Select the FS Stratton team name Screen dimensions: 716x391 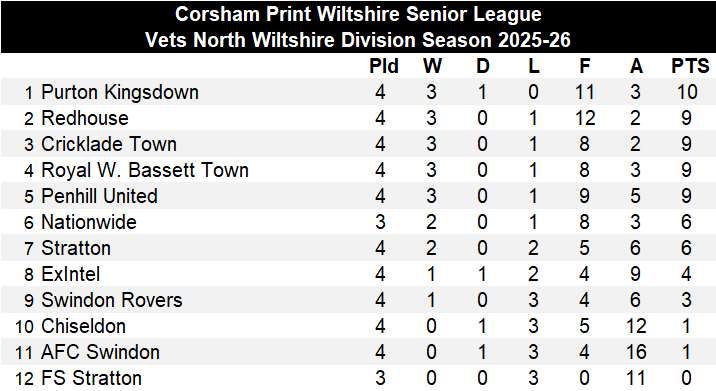click(x=91, y=378)
